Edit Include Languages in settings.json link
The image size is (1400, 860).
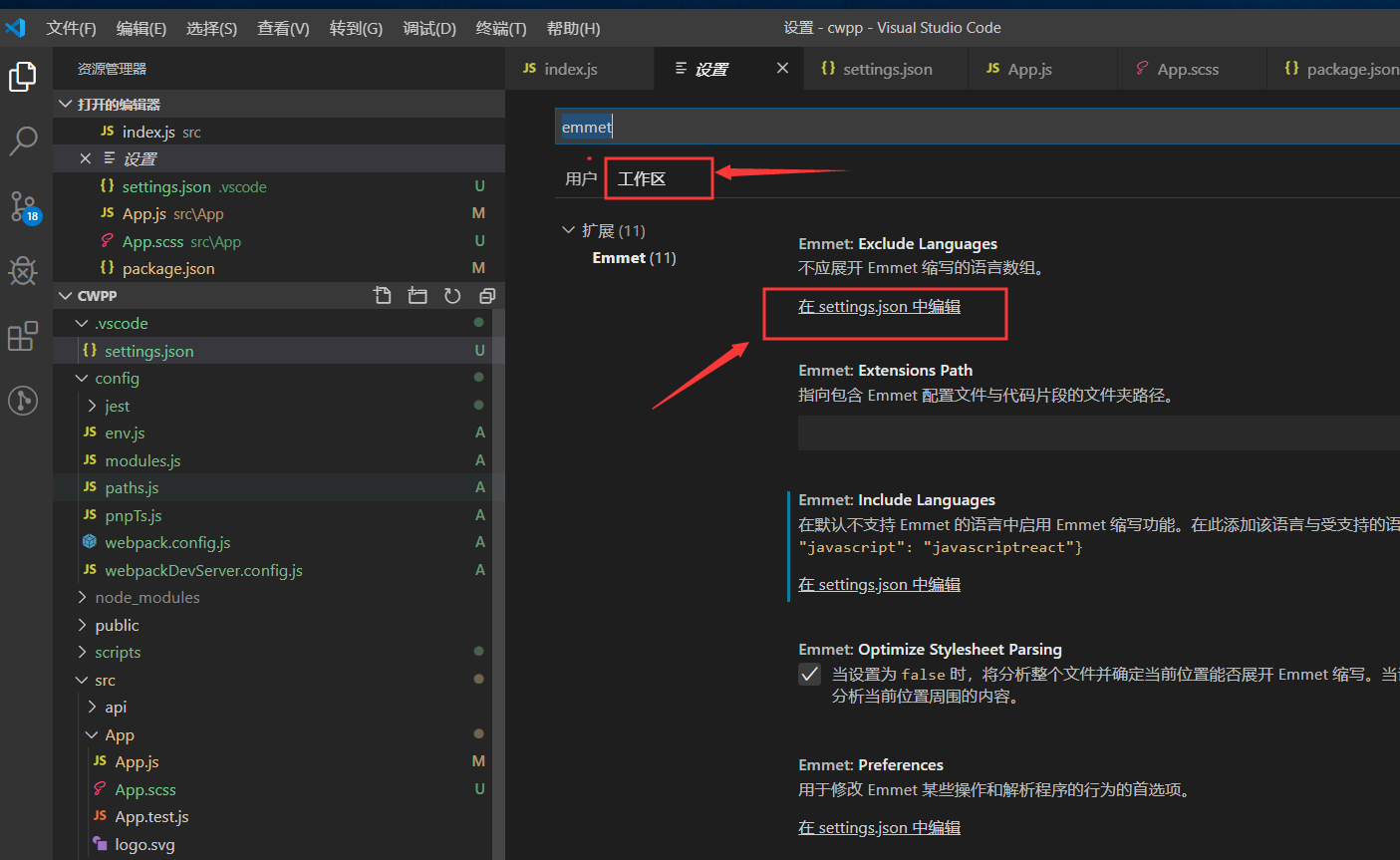(880, 585)
